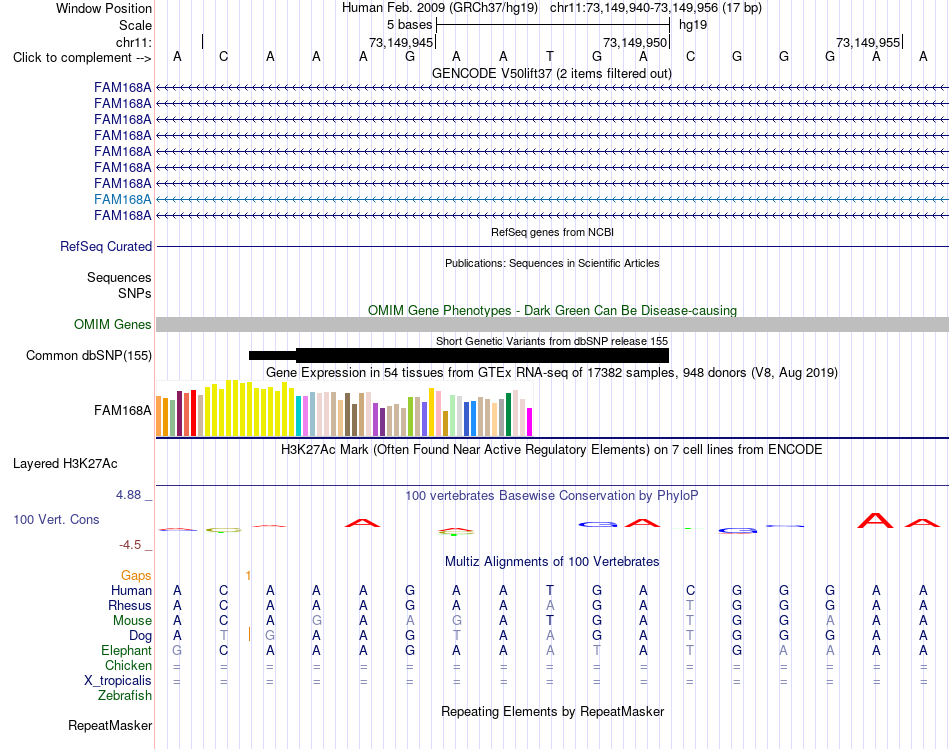The height and width of the screenshot is (749, 950).
Task: Open GENCODE V50lift37 track title
Action: click(x=551, y=73)
